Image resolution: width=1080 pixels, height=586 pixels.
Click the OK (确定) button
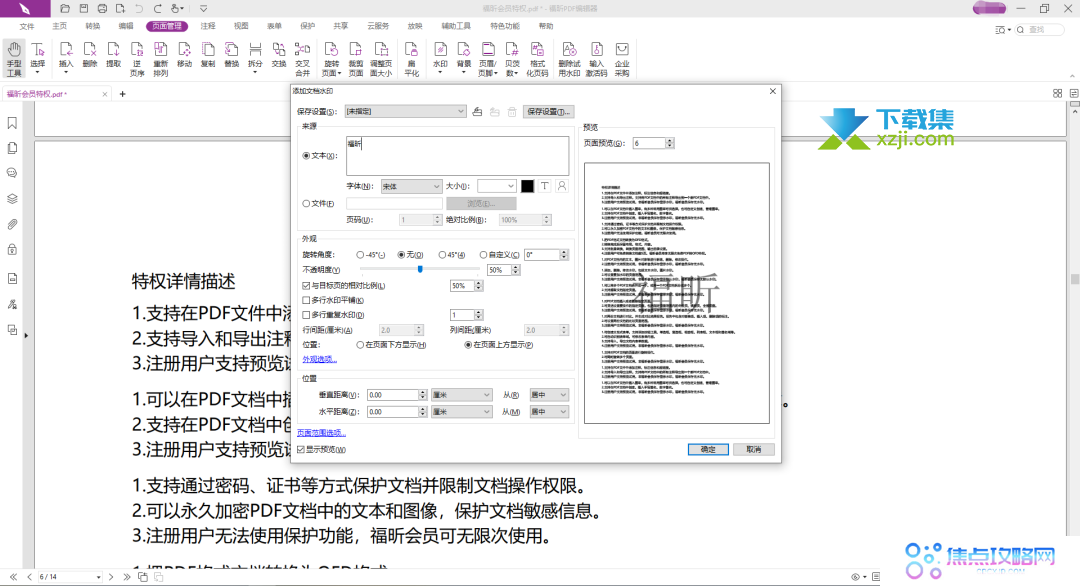point(708,449)
